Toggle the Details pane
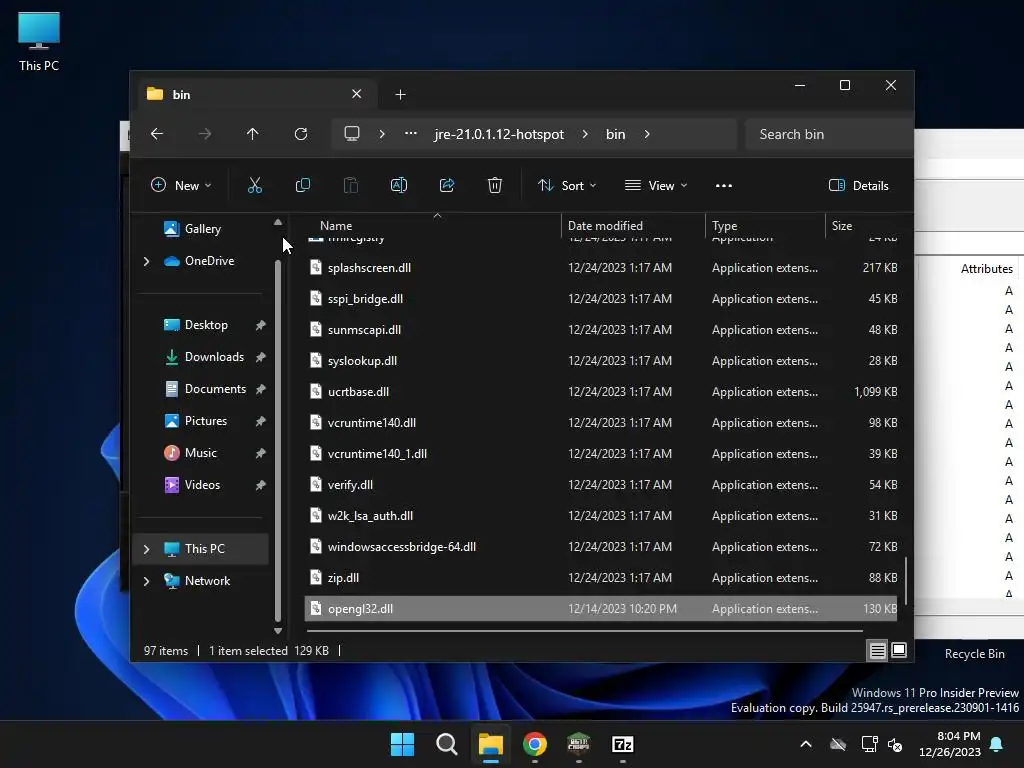Viewport: 1024px width, 768px height. click(x=858, y=185)
